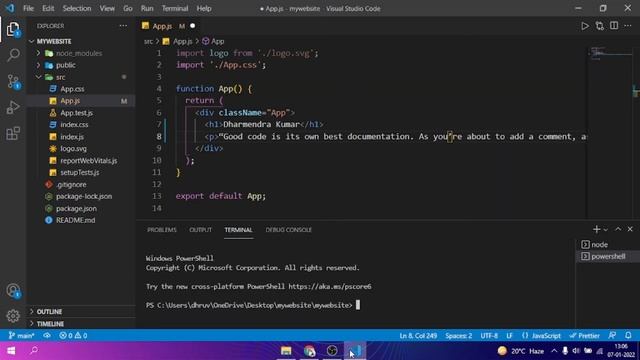This screenshot has height=360, width=640.
Task: Open the feedback icon in status bar
Action: click(612, 336)
